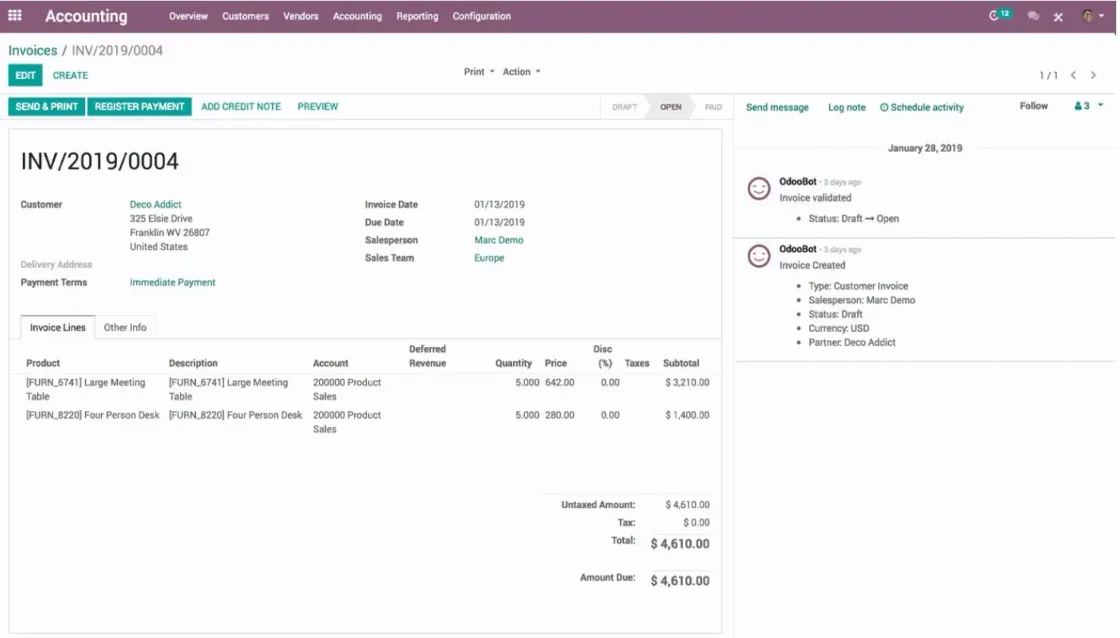Click Add Credit Note button
1120x638 pixels.
[241, 106]
